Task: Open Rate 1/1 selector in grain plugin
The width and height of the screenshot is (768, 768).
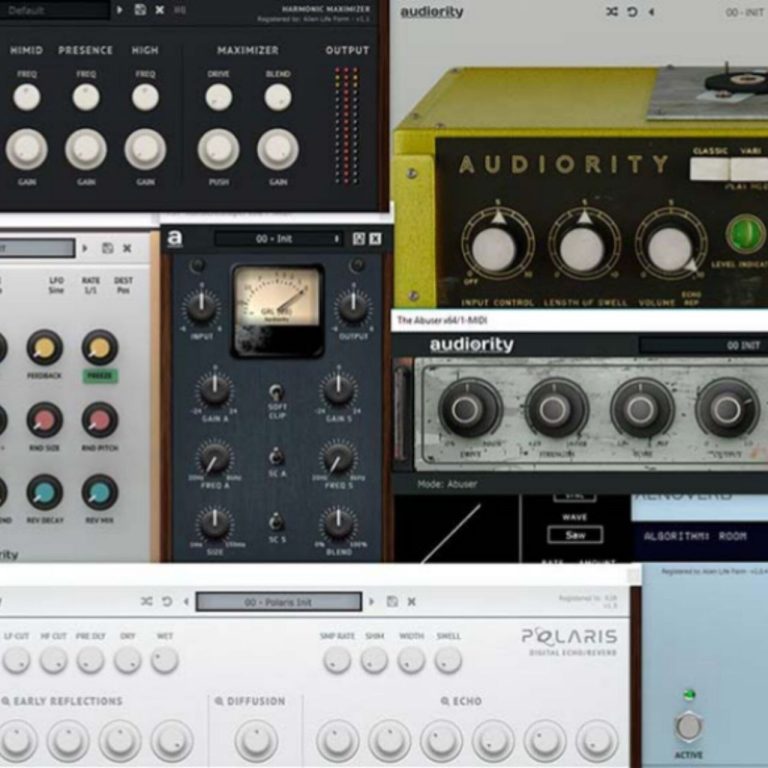Action: 91,285
